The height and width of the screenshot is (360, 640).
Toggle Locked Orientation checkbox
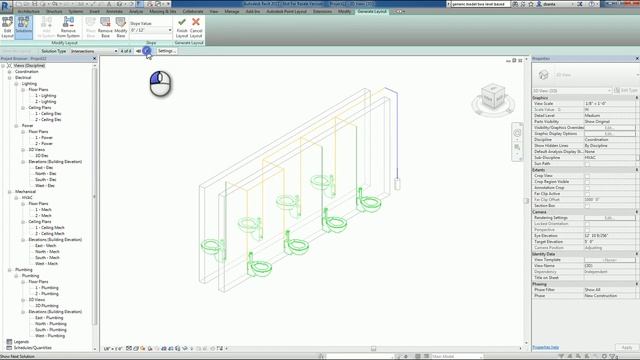[587, 224]
